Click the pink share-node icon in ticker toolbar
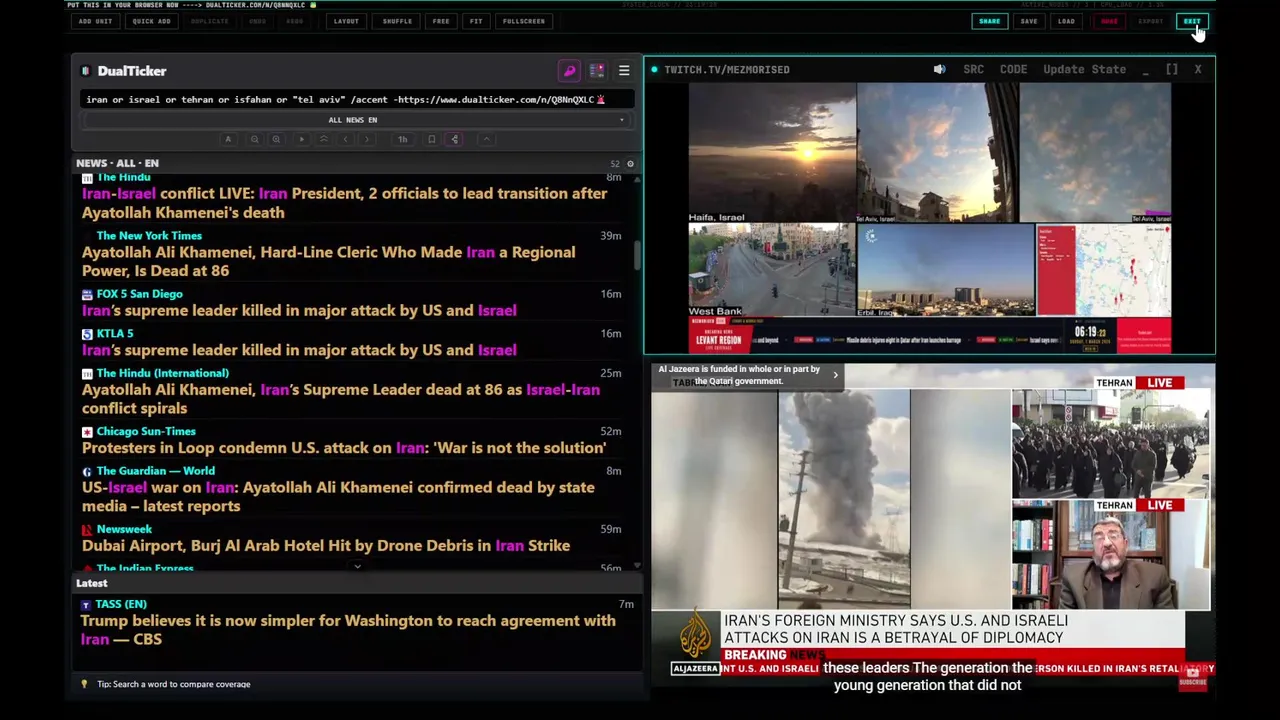The height and width of the screenshot is (720, 1280). pyautogui.click(x=454, y=139)
